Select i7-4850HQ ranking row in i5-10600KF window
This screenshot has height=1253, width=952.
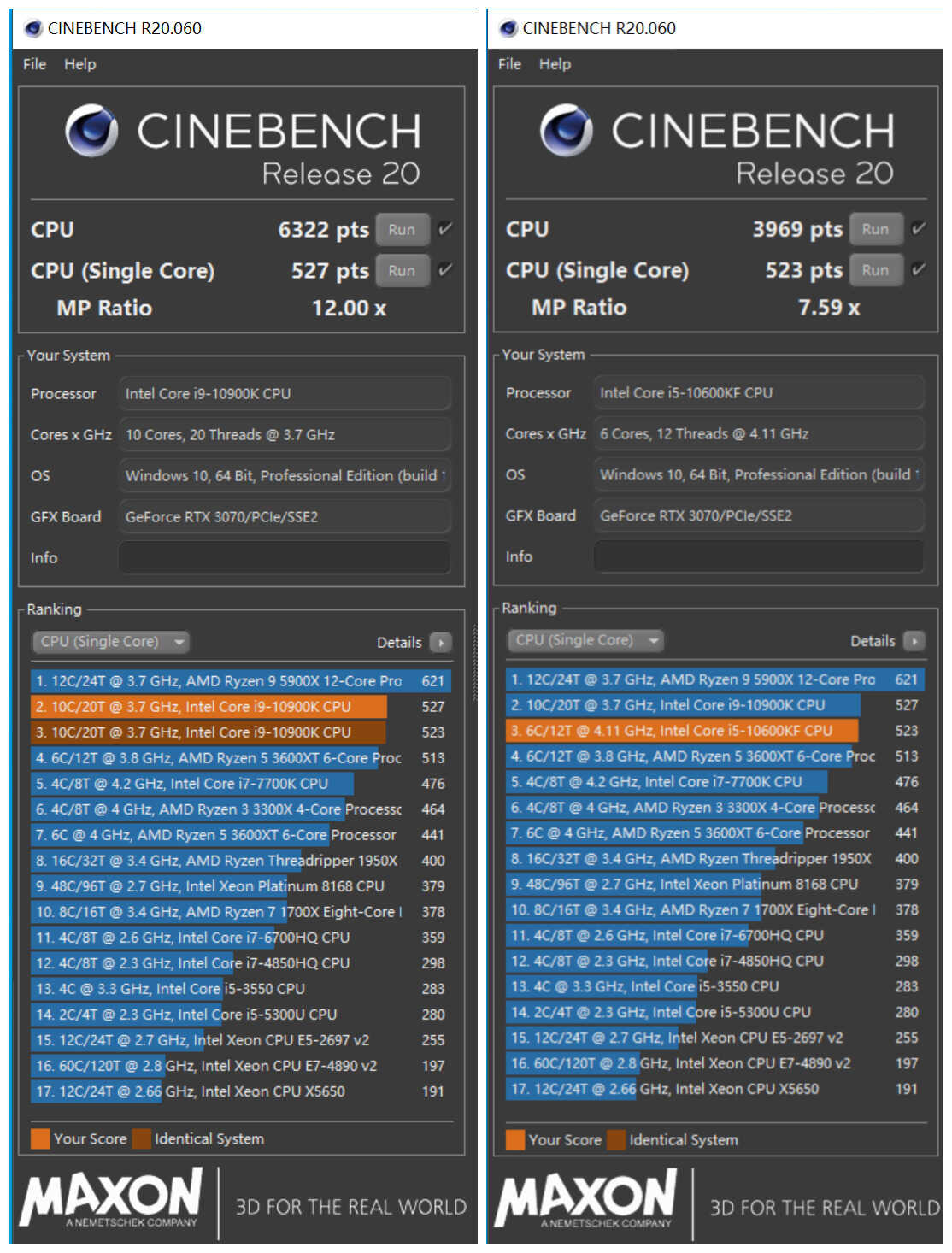click(x=715, y=962)
